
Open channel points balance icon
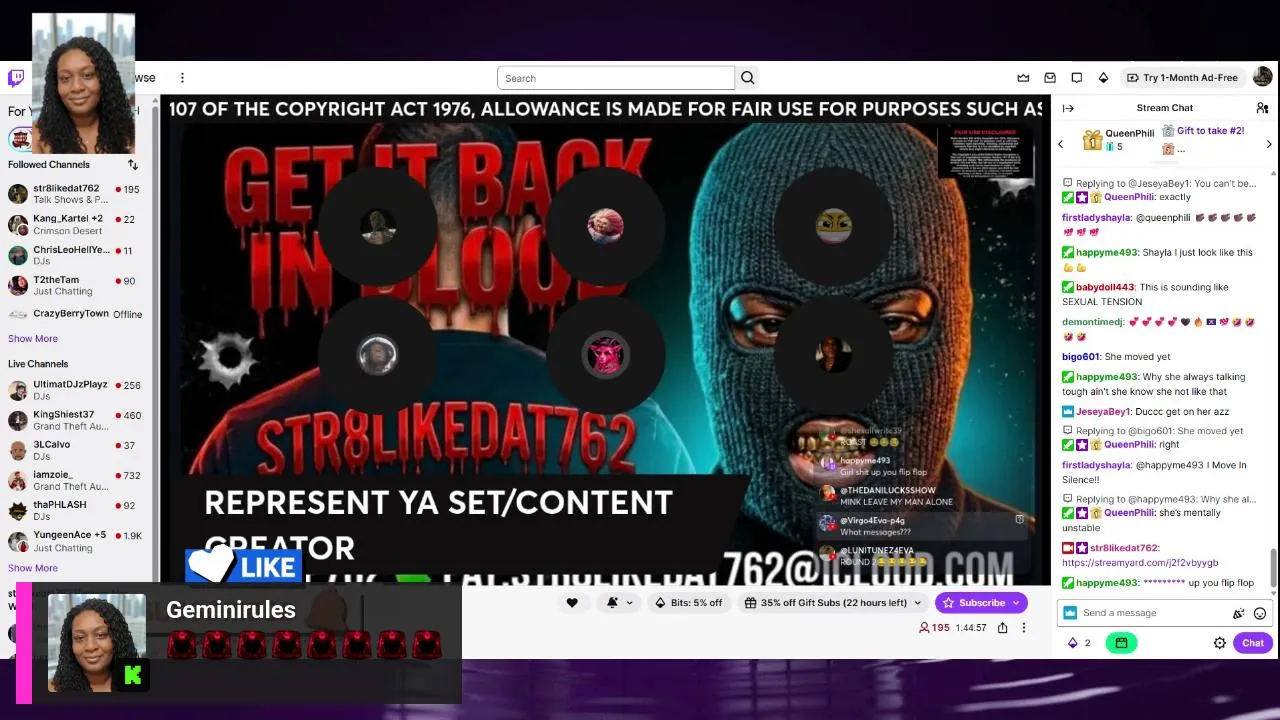point(1079,643)
